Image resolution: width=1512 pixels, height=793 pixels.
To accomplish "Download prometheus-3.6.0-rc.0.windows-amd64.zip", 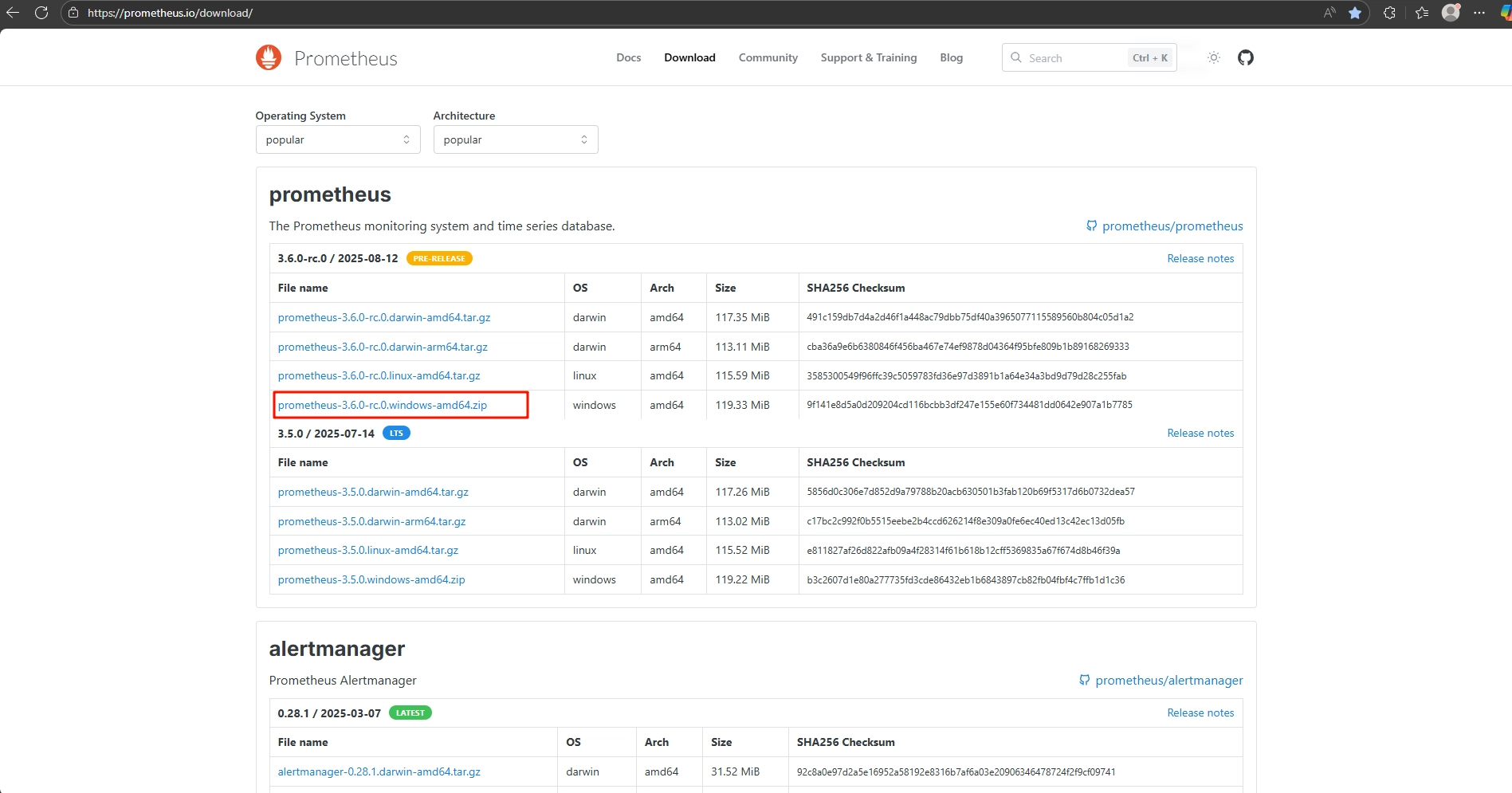I will click(x=382, y=405).
